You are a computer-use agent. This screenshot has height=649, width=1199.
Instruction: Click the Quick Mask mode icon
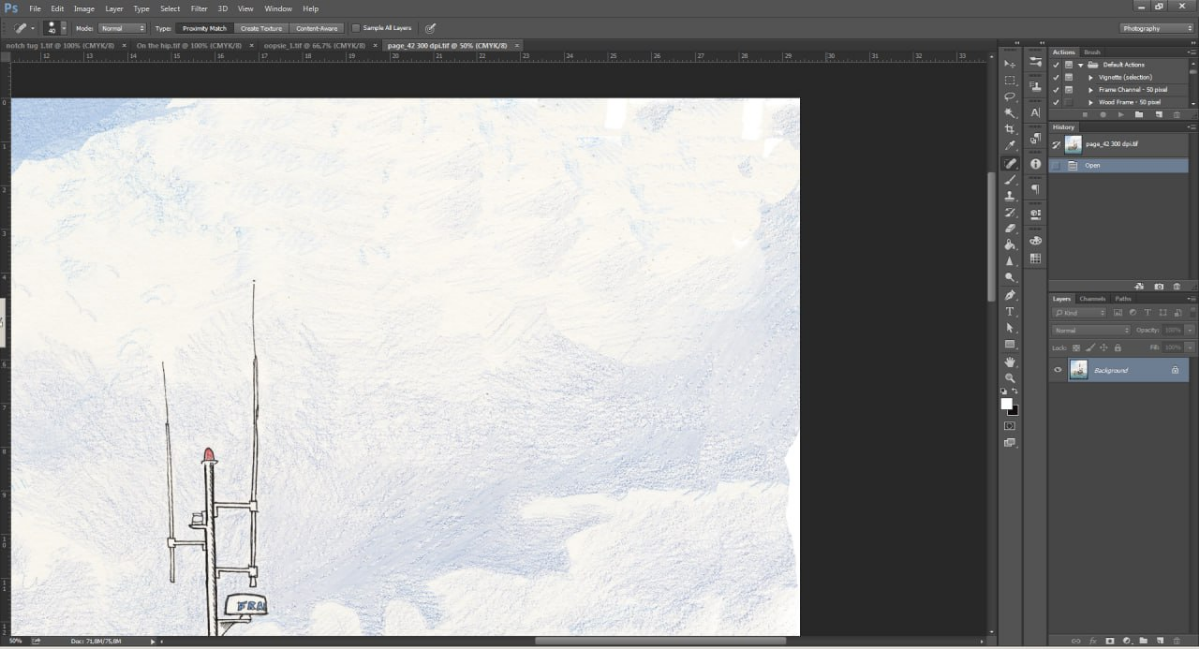1010,426
